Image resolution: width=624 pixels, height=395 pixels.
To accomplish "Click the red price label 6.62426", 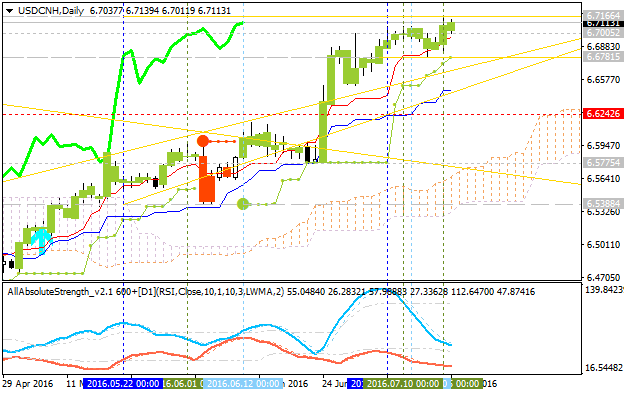I will 603,114.
